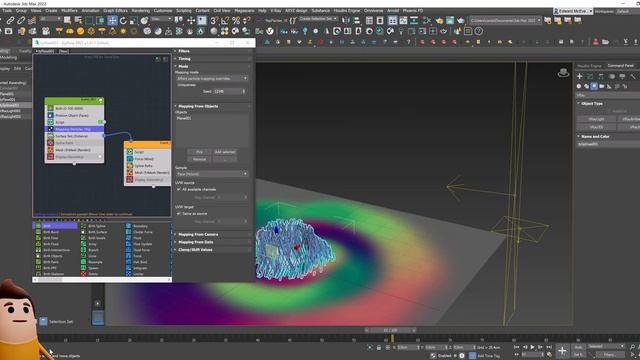Expand the Mapping From Data rollout

[213, 242]
